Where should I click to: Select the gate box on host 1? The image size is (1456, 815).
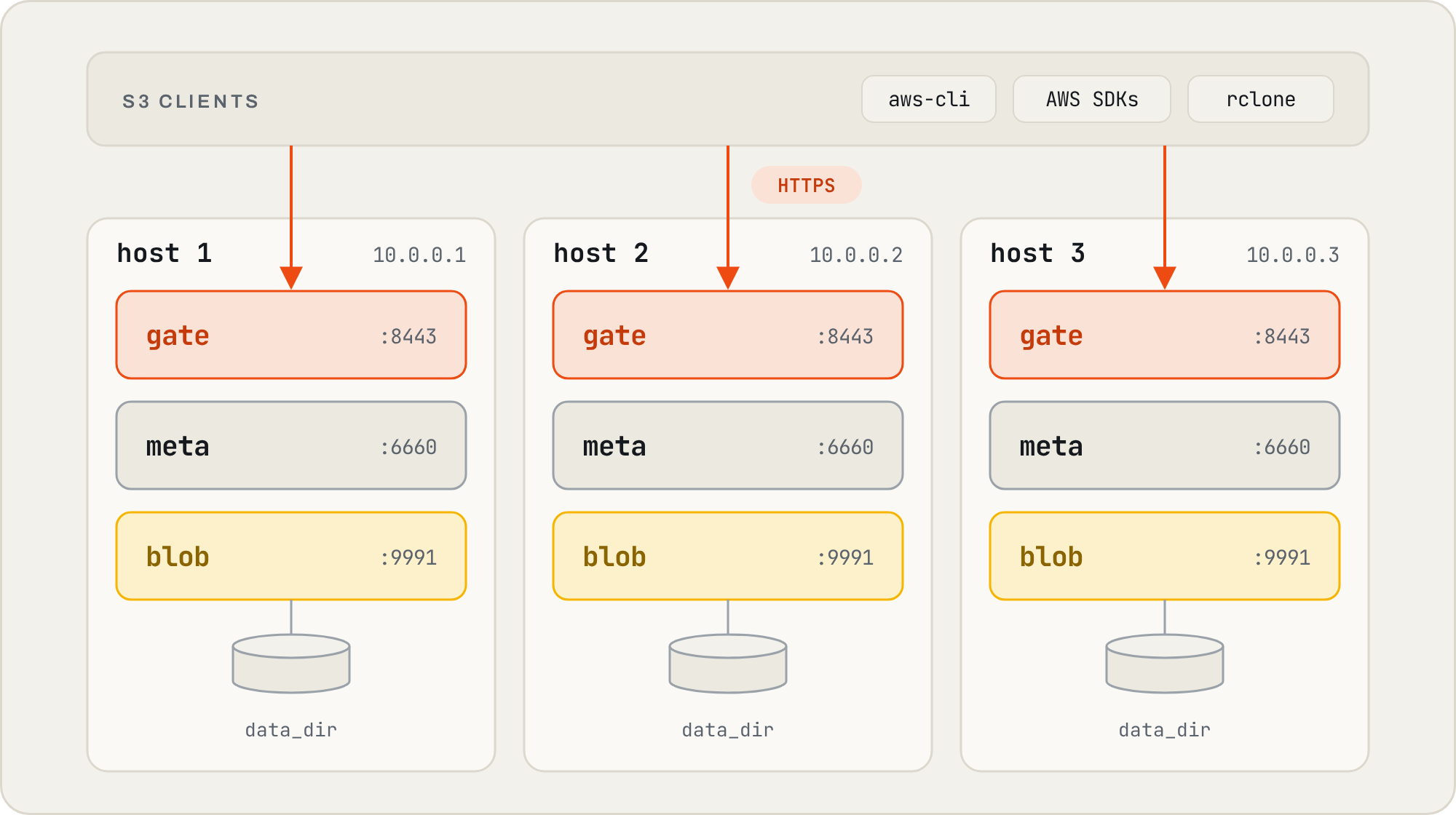pyautogui.click(x=291, y=335)
